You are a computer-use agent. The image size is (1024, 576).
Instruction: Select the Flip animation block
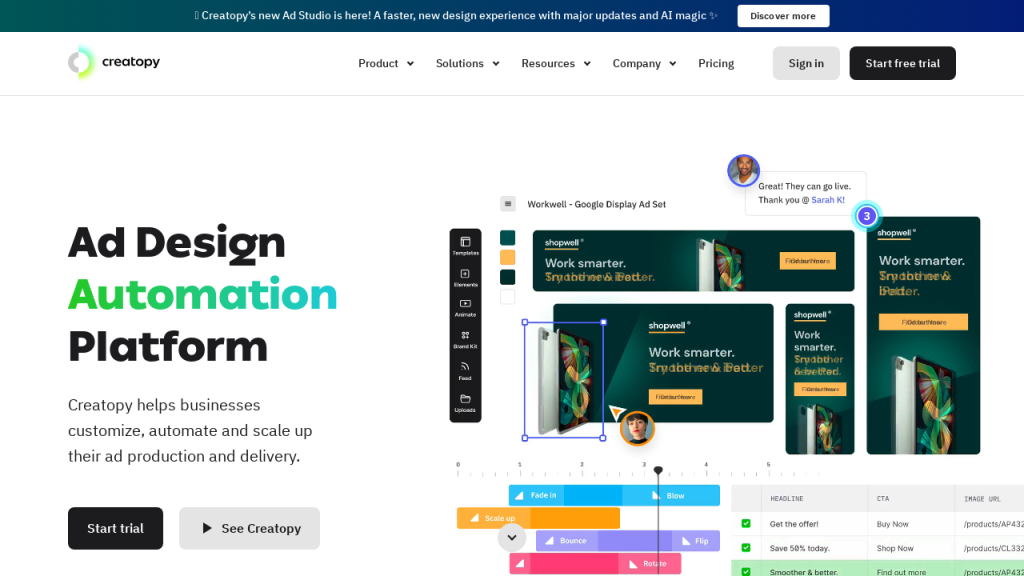696,541
